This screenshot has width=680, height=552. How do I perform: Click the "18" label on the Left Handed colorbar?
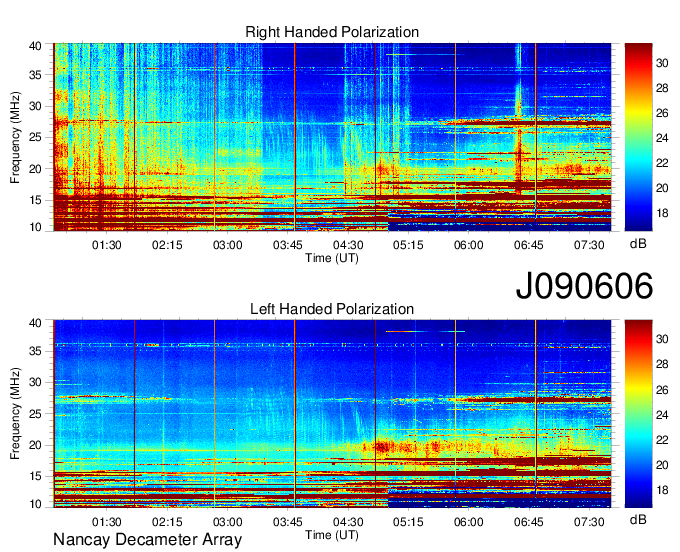662,490
